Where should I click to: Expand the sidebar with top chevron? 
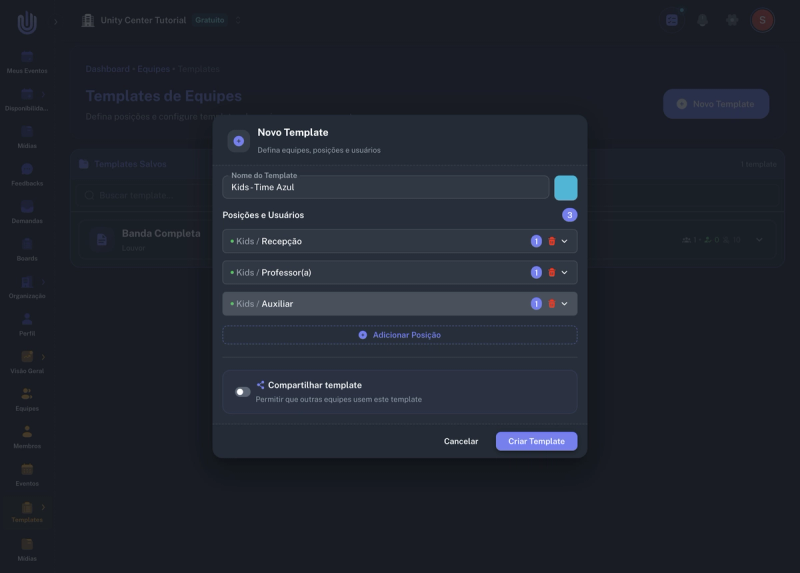tap(56, 22)
